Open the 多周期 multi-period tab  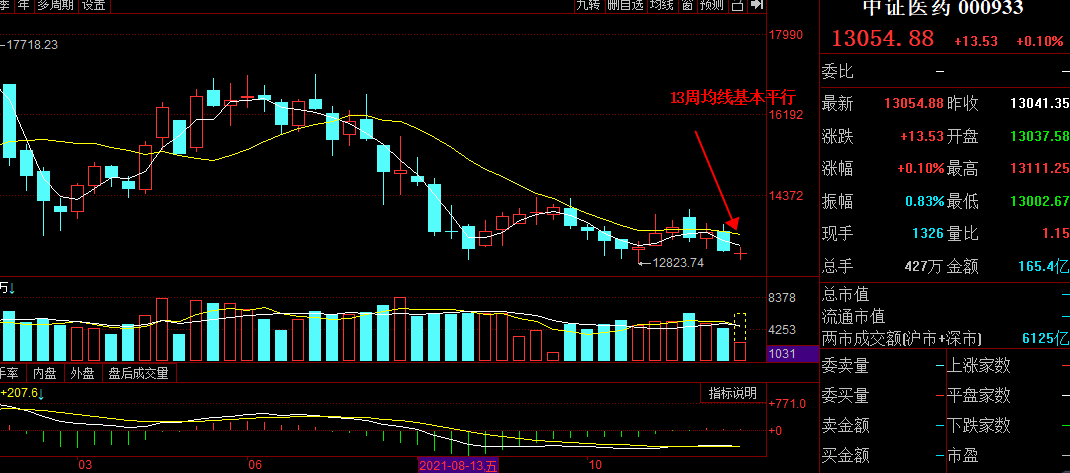56,6
